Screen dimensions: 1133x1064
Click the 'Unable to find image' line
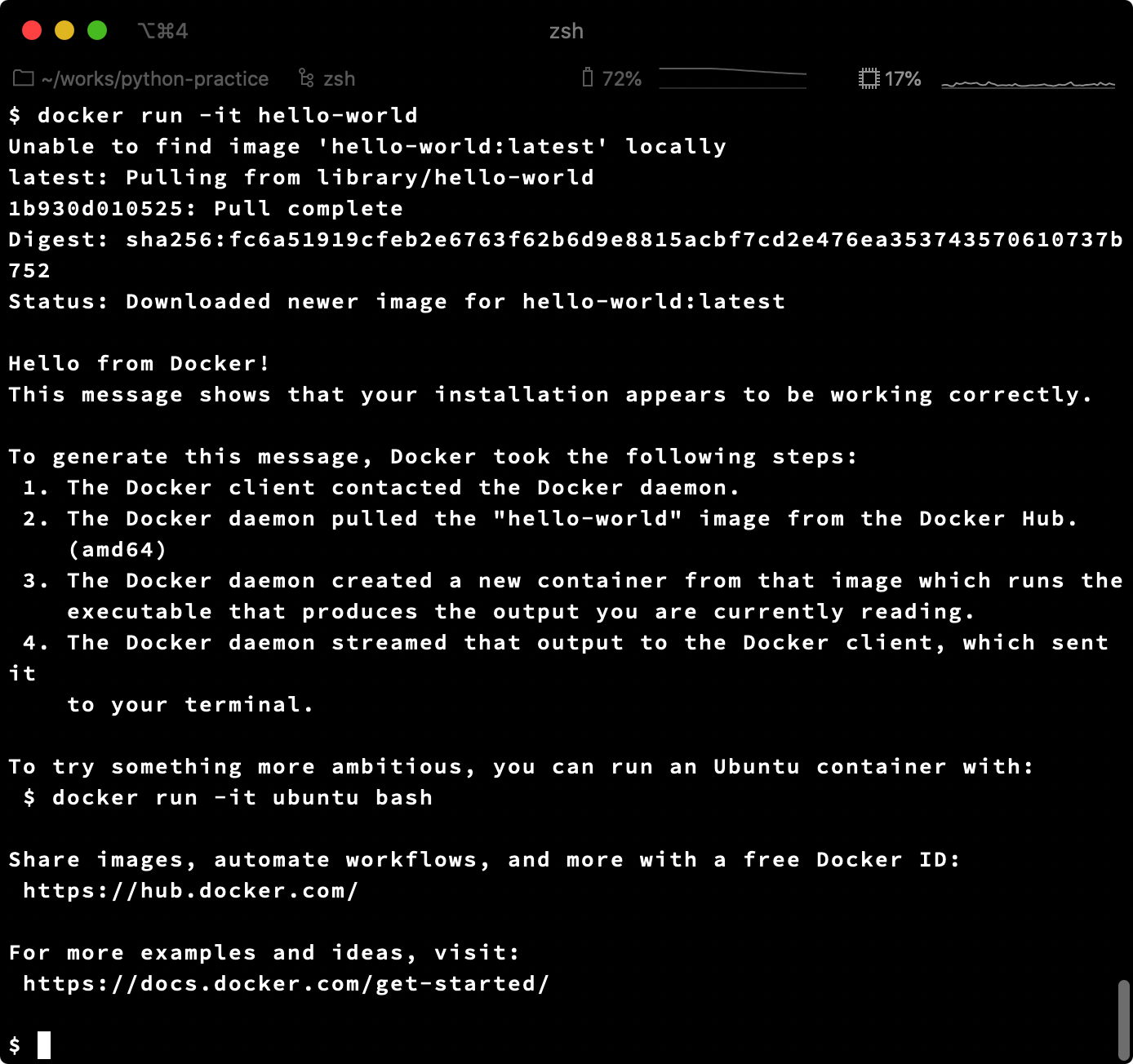[x=367, y=146]
